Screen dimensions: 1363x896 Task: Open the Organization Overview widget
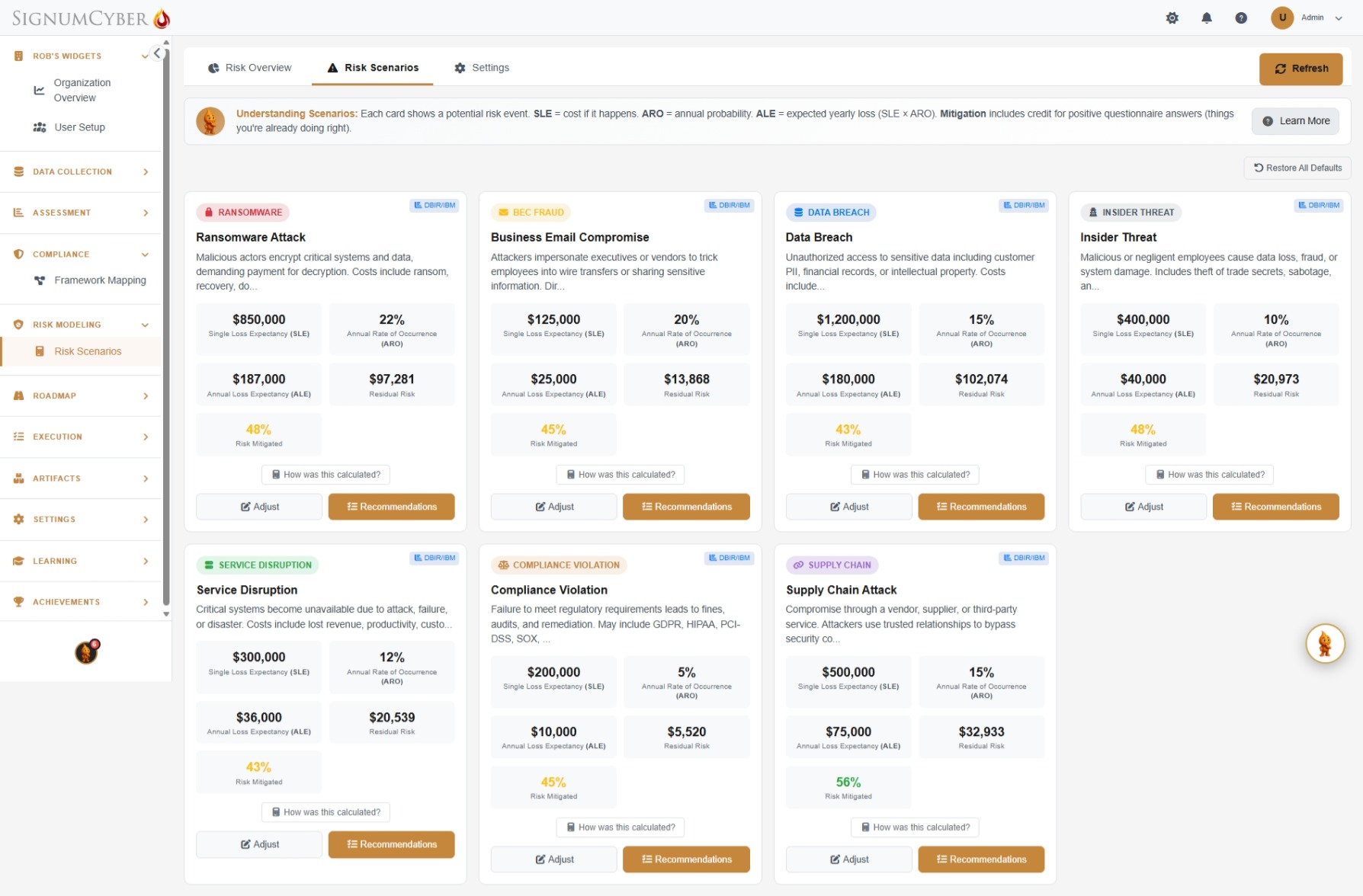pyautogui.click(x=81, y=89)
